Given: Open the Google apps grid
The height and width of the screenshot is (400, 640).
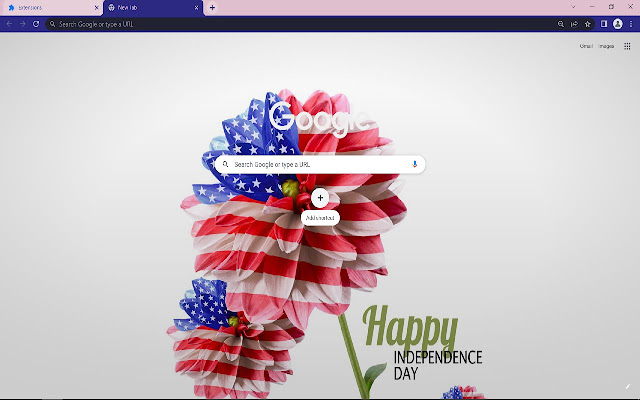Looking at the screenshot, I should point(627,46).
